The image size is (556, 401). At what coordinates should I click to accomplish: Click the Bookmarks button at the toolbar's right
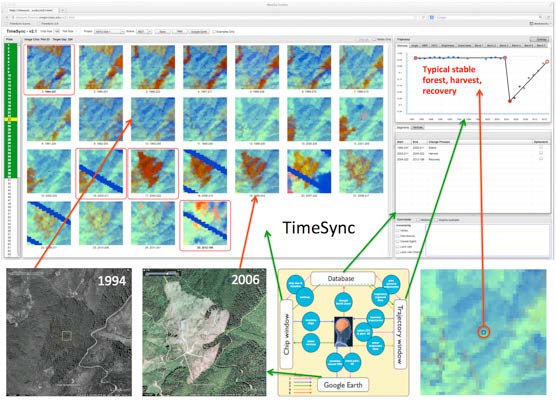(540, 24)
